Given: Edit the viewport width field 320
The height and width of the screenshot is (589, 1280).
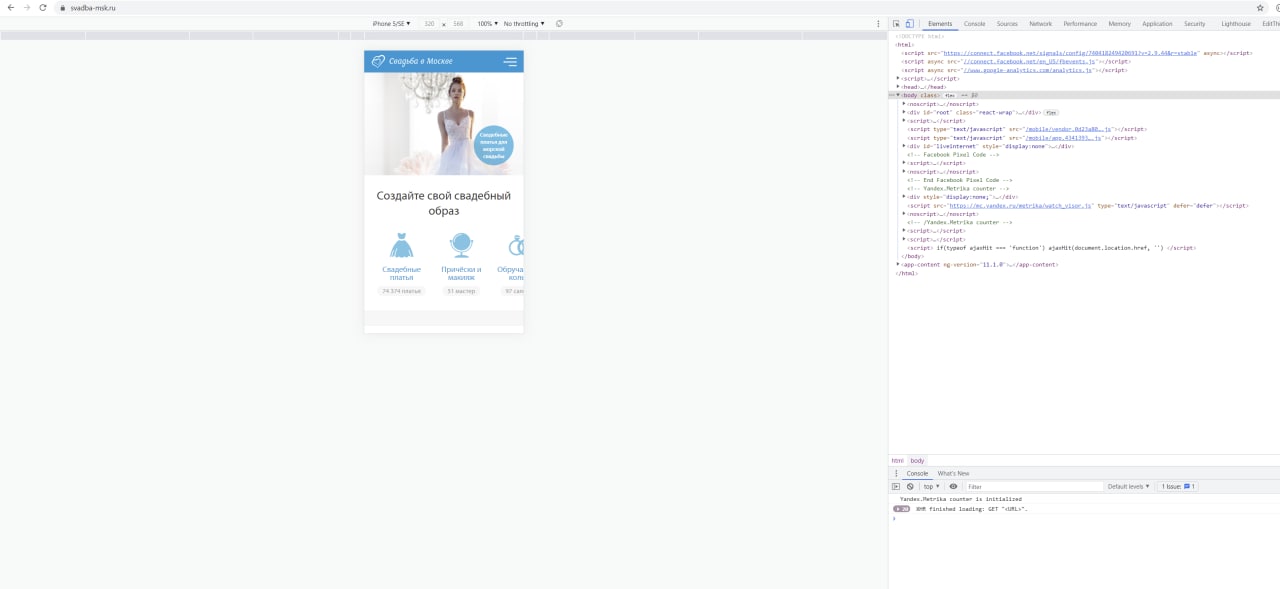Looking at the screenshot, I should (x=429, y=23).
